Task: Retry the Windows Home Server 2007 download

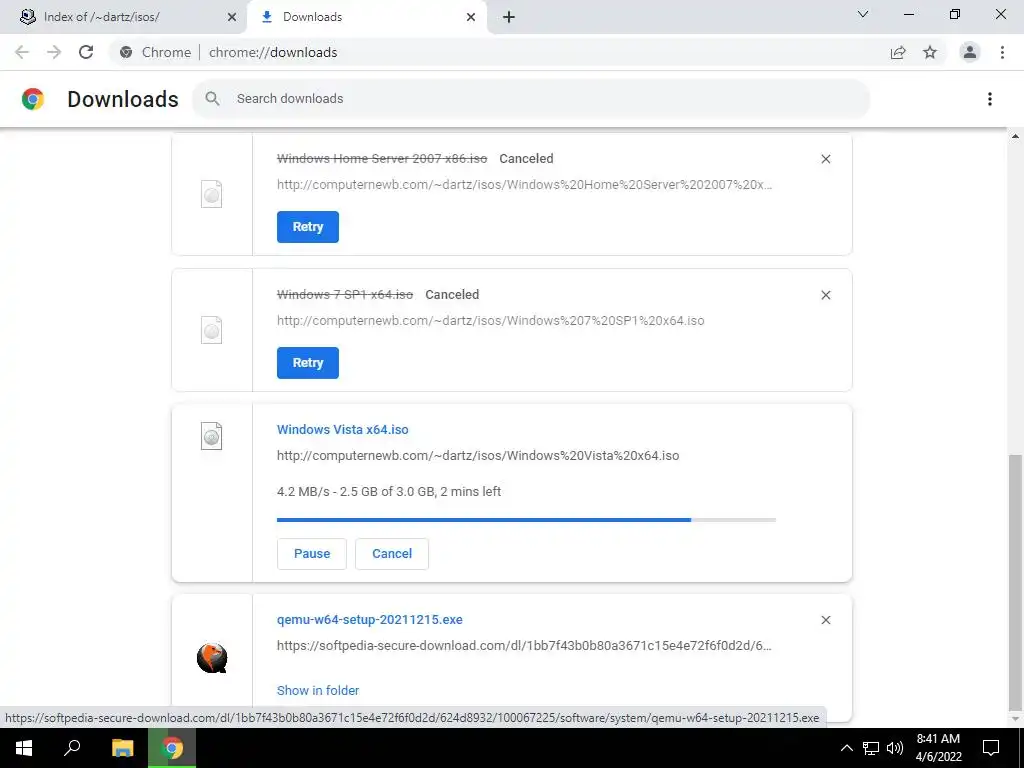Action: [x=308, y=227]
